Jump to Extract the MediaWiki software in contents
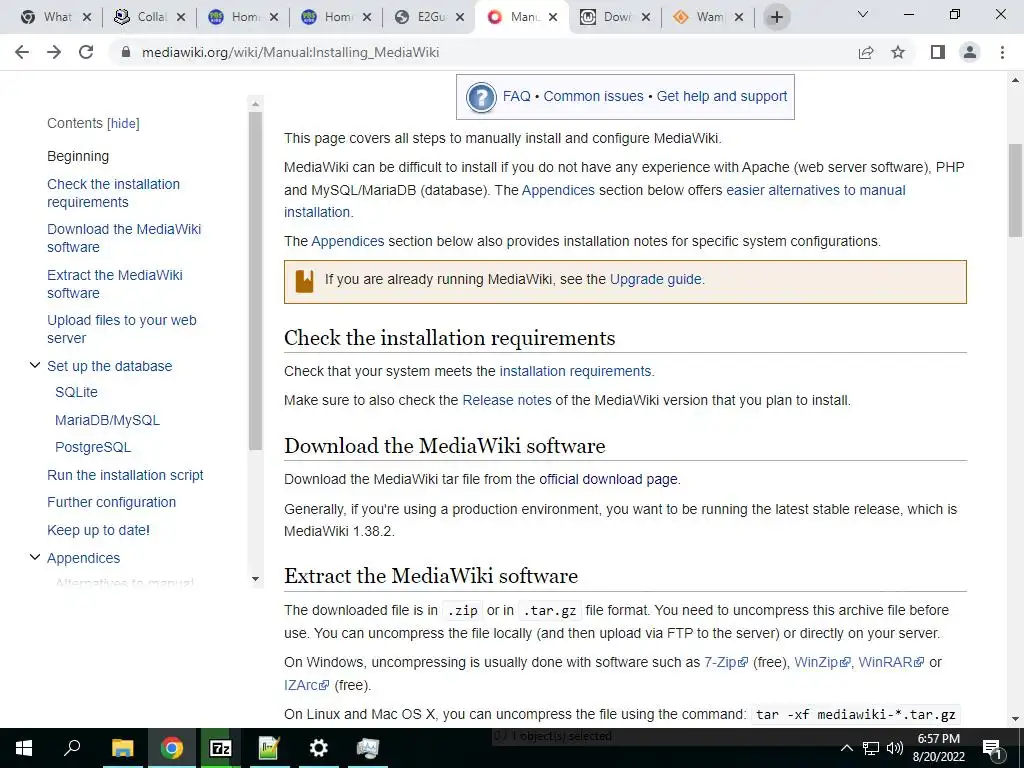 (115, 284)
